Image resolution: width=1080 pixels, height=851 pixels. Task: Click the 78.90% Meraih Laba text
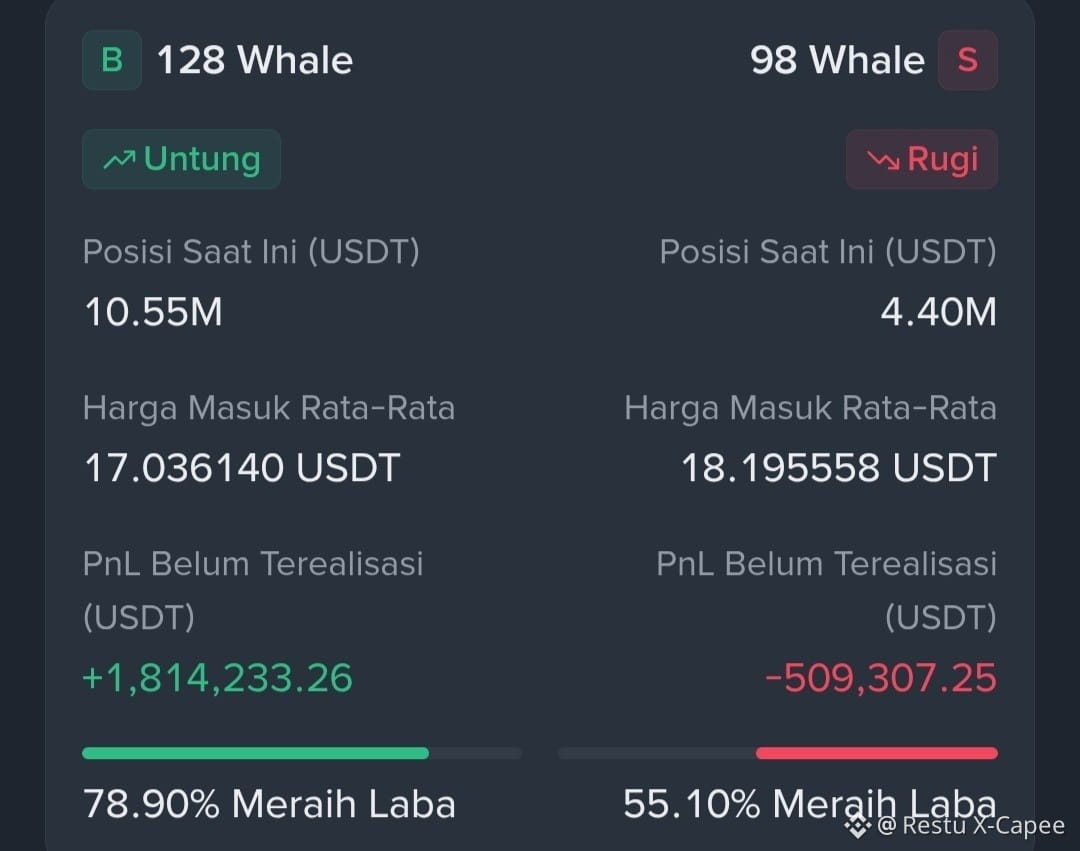269,803
